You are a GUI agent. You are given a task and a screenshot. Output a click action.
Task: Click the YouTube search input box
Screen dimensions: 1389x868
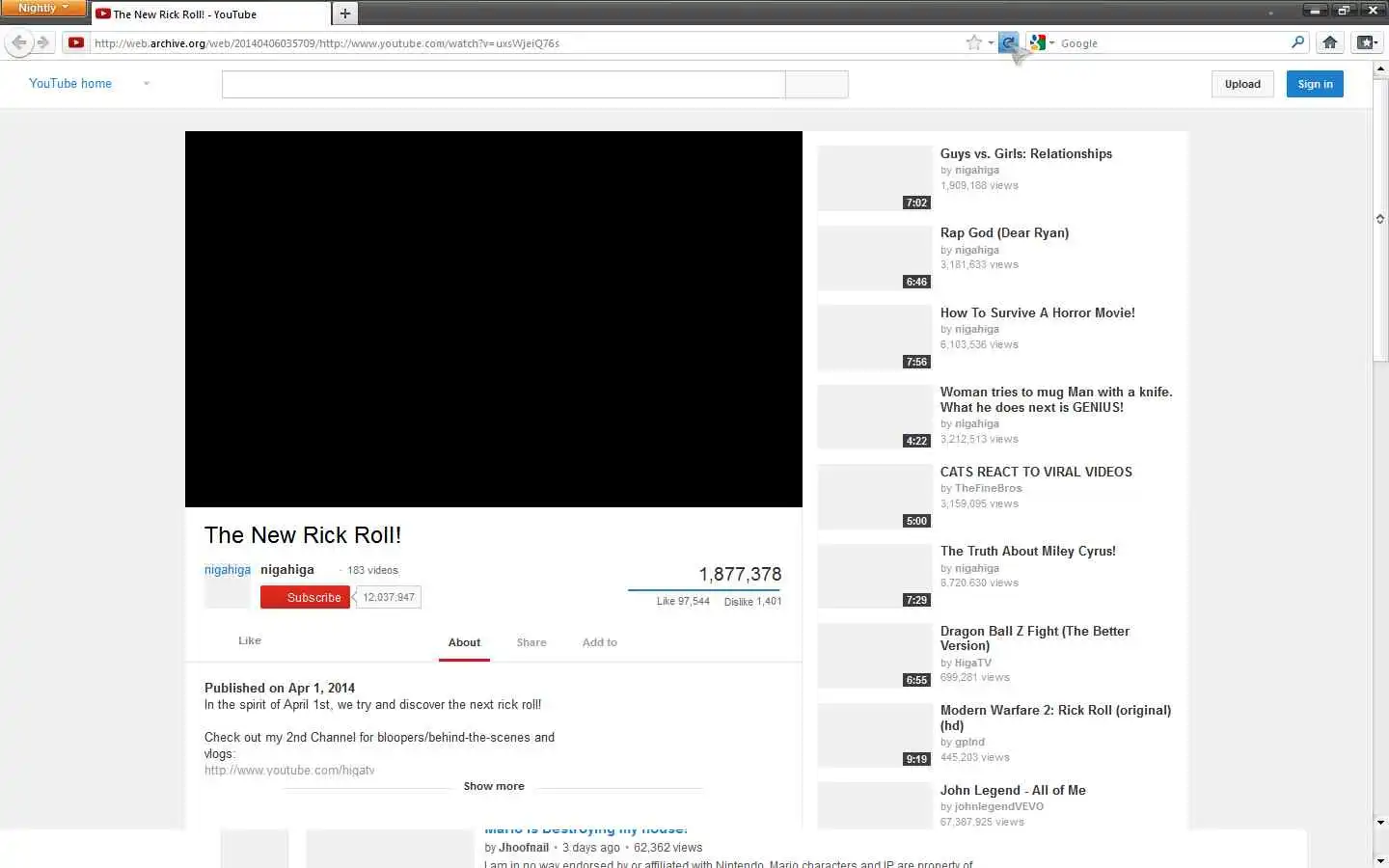point(504,84)
